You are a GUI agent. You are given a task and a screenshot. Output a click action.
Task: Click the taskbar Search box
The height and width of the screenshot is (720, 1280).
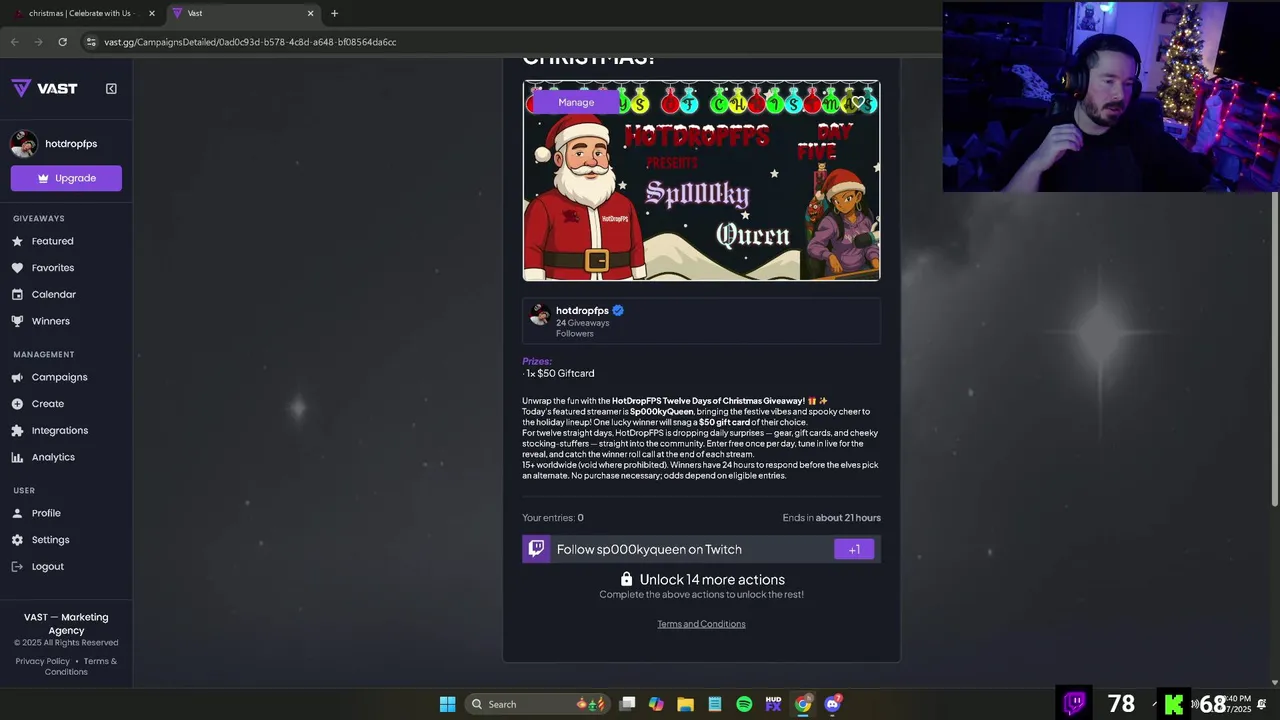tap(538, 704)
